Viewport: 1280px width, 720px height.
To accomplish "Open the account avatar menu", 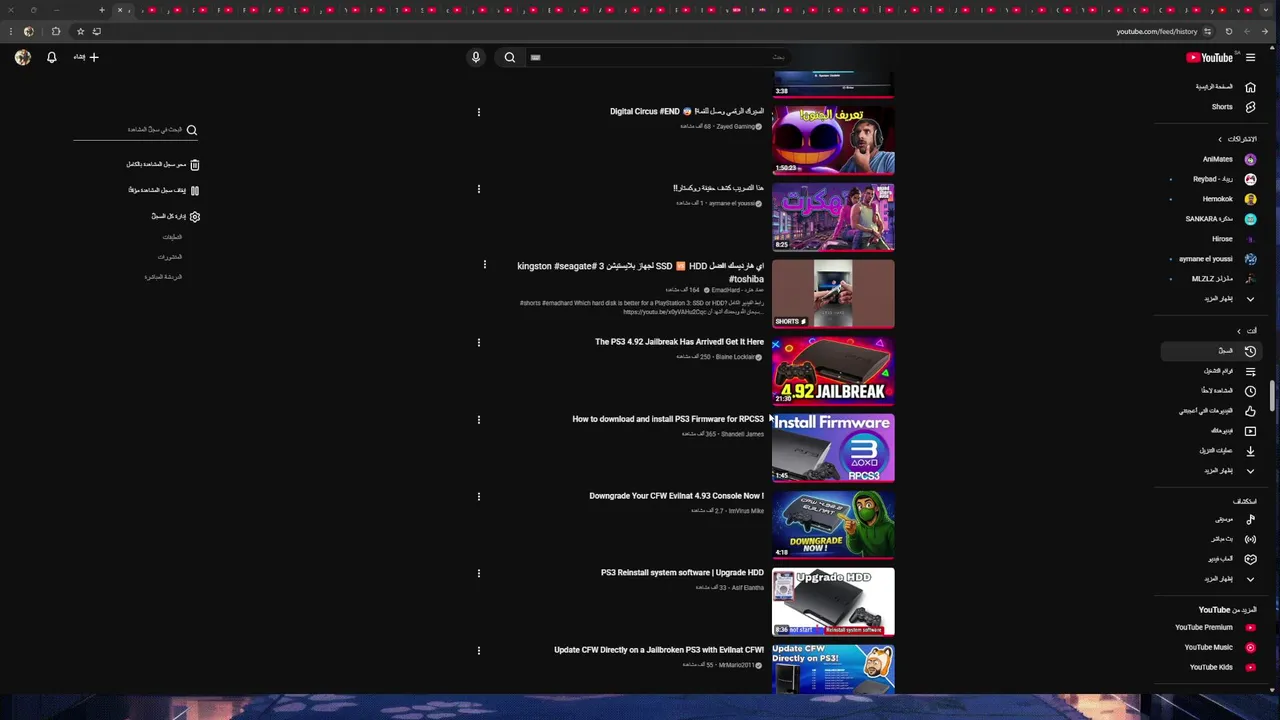I will point(23,57).
